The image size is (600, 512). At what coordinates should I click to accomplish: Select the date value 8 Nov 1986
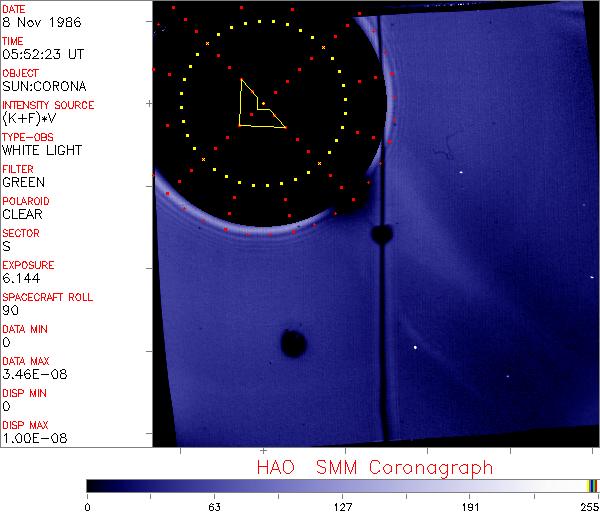[x=38, y=22]
